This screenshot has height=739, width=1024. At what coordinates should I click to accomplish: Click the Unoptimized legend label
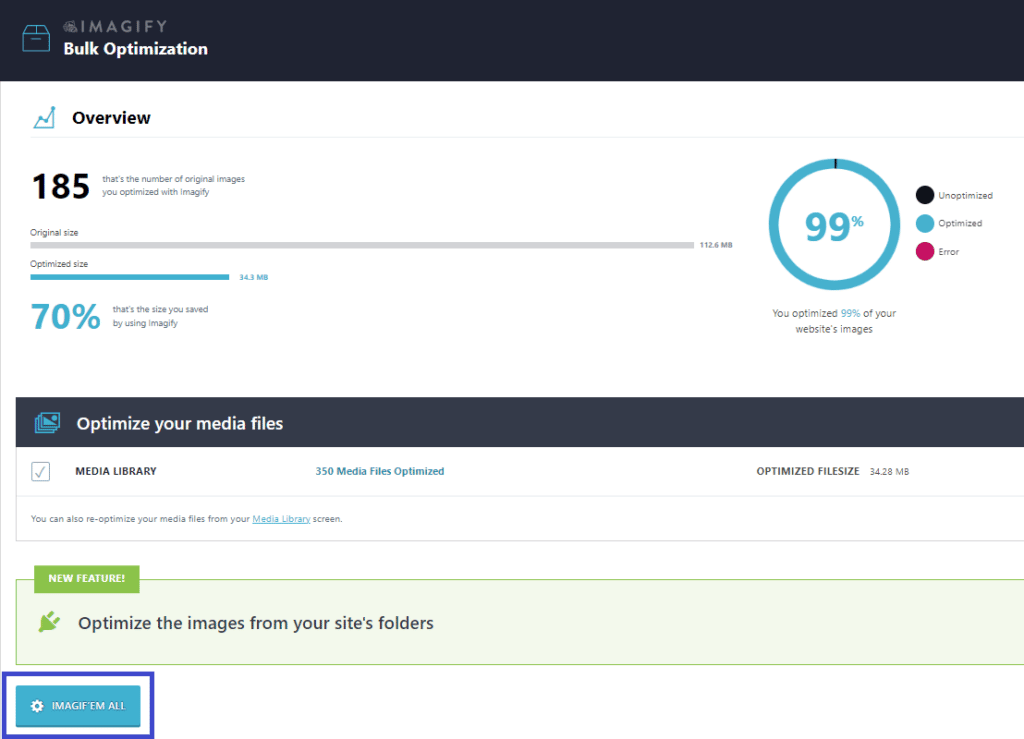coord(965,195)
